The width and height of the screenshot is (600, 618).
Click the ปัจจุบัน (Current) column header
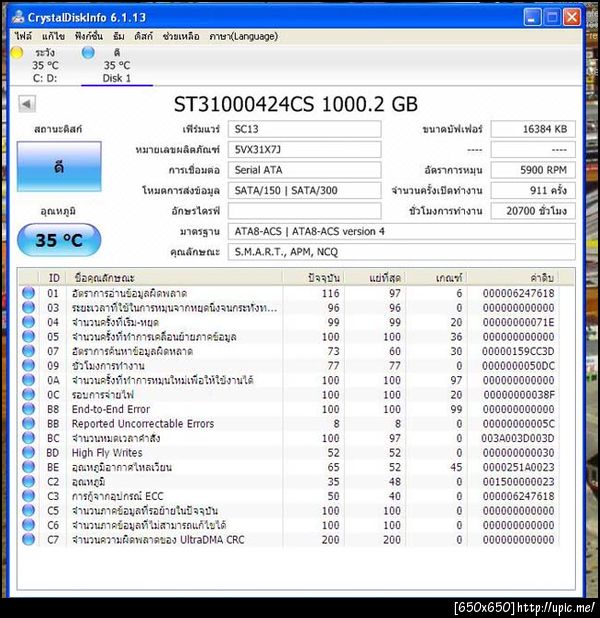pyautogui.click(x=313, y=278)
